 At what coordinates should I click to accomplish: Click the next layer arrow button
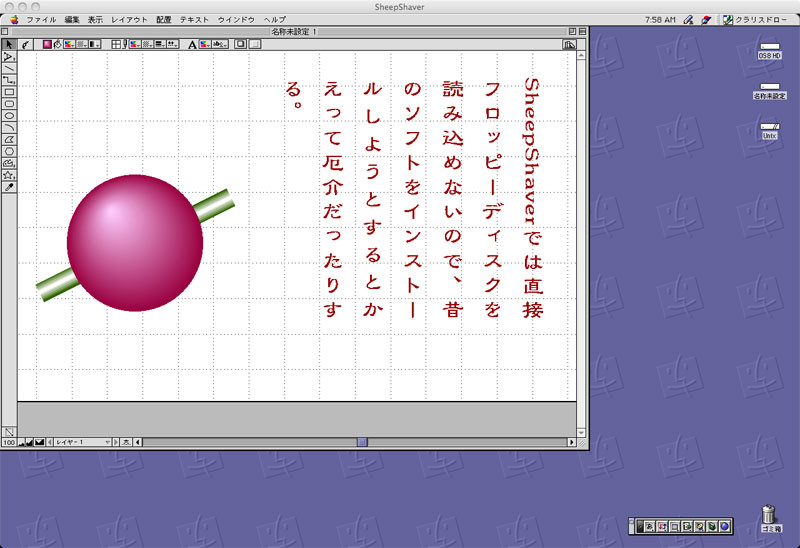click(115, 442)
